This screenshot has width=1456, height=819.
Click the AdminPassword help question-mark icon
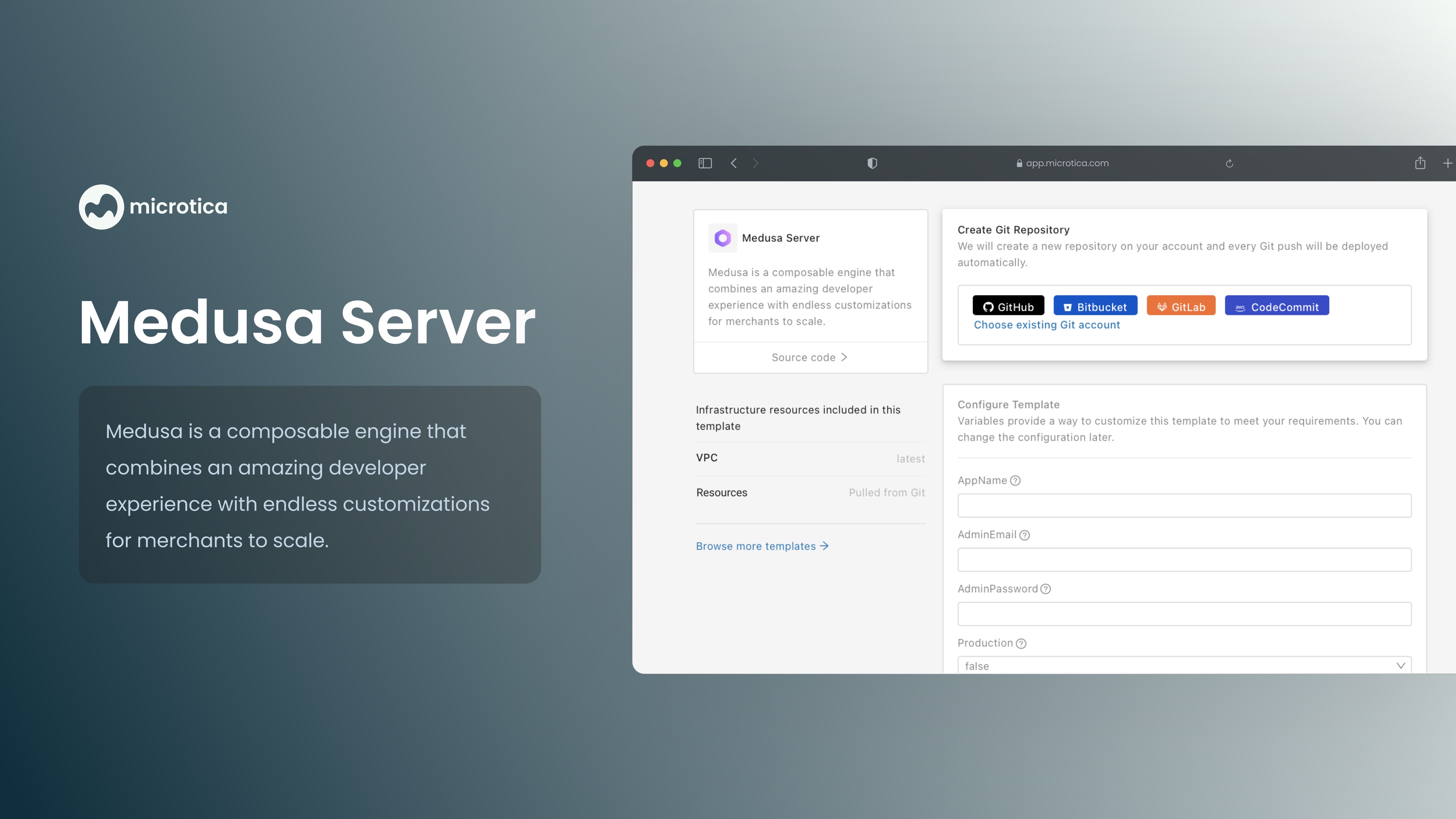tap(1046, 589)
